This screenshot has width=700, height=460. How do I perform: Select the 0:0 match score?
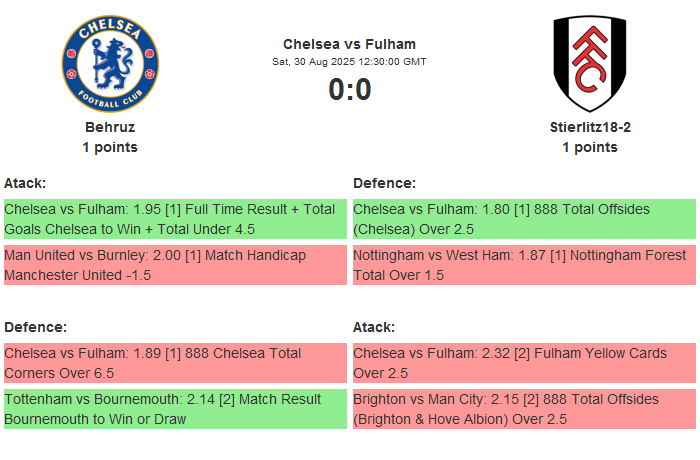coord(349,90)
